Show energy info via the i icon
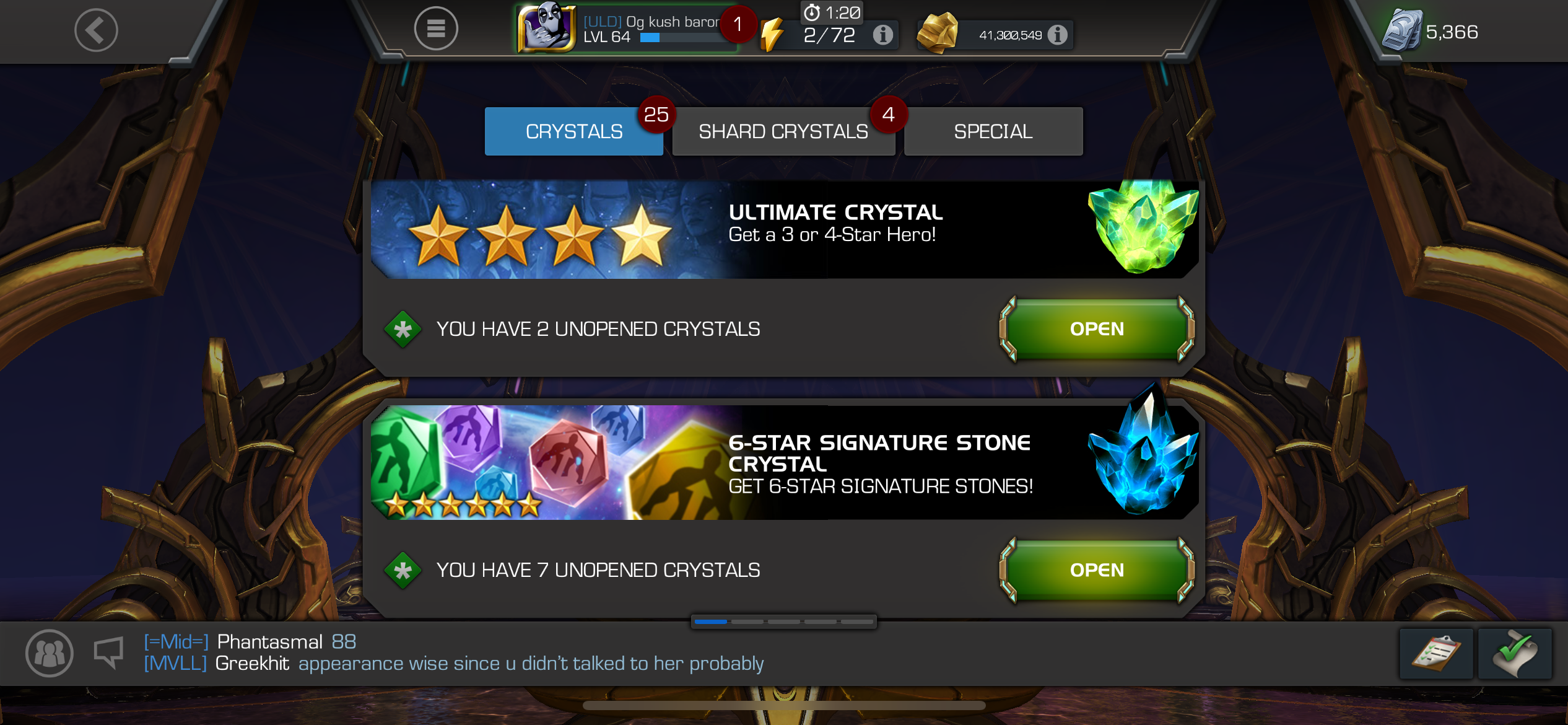 pos(883,35)
